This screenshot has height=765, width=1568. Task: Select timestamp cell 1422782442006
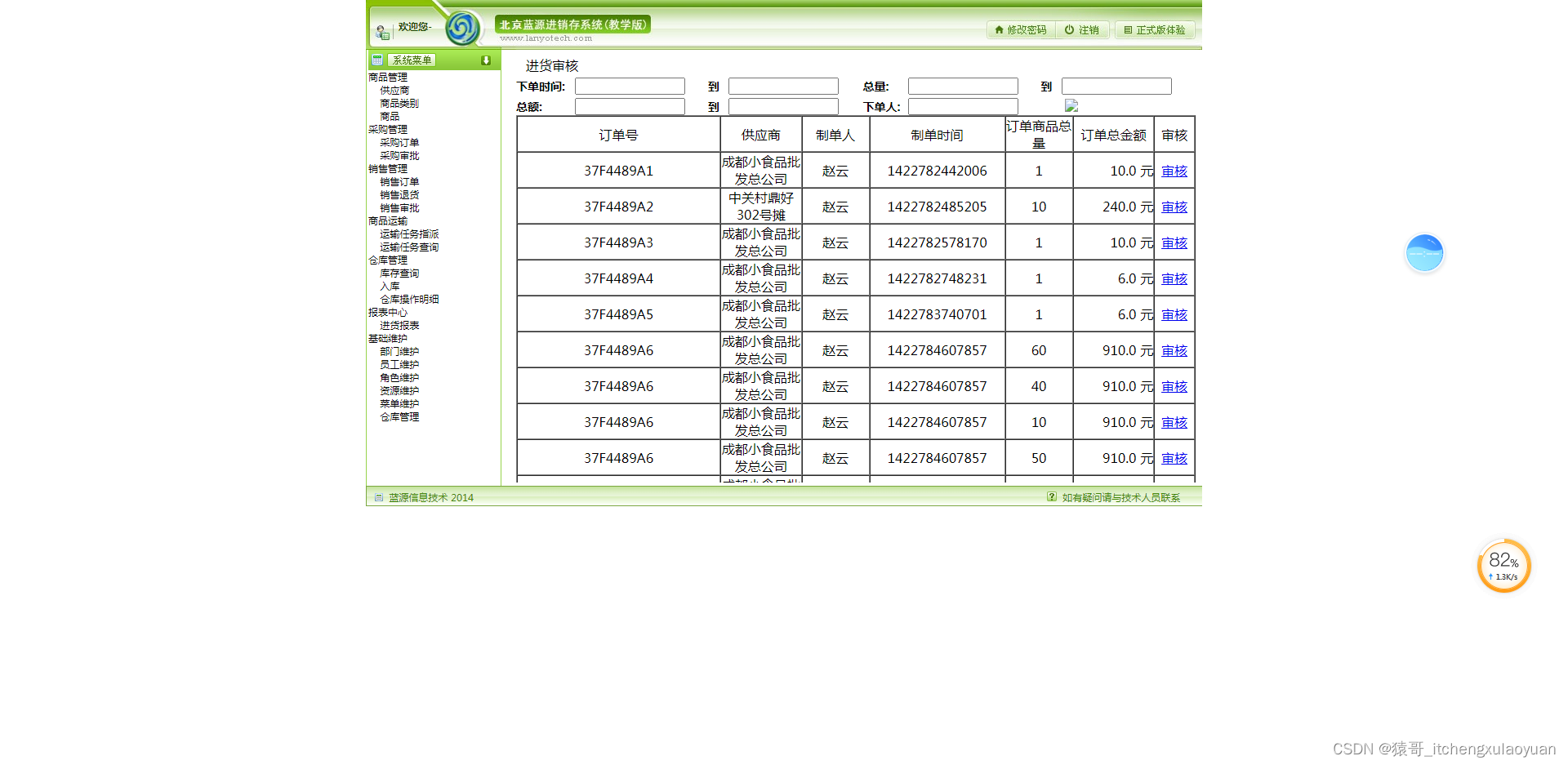pyautogui.click(x=938, y=171)
